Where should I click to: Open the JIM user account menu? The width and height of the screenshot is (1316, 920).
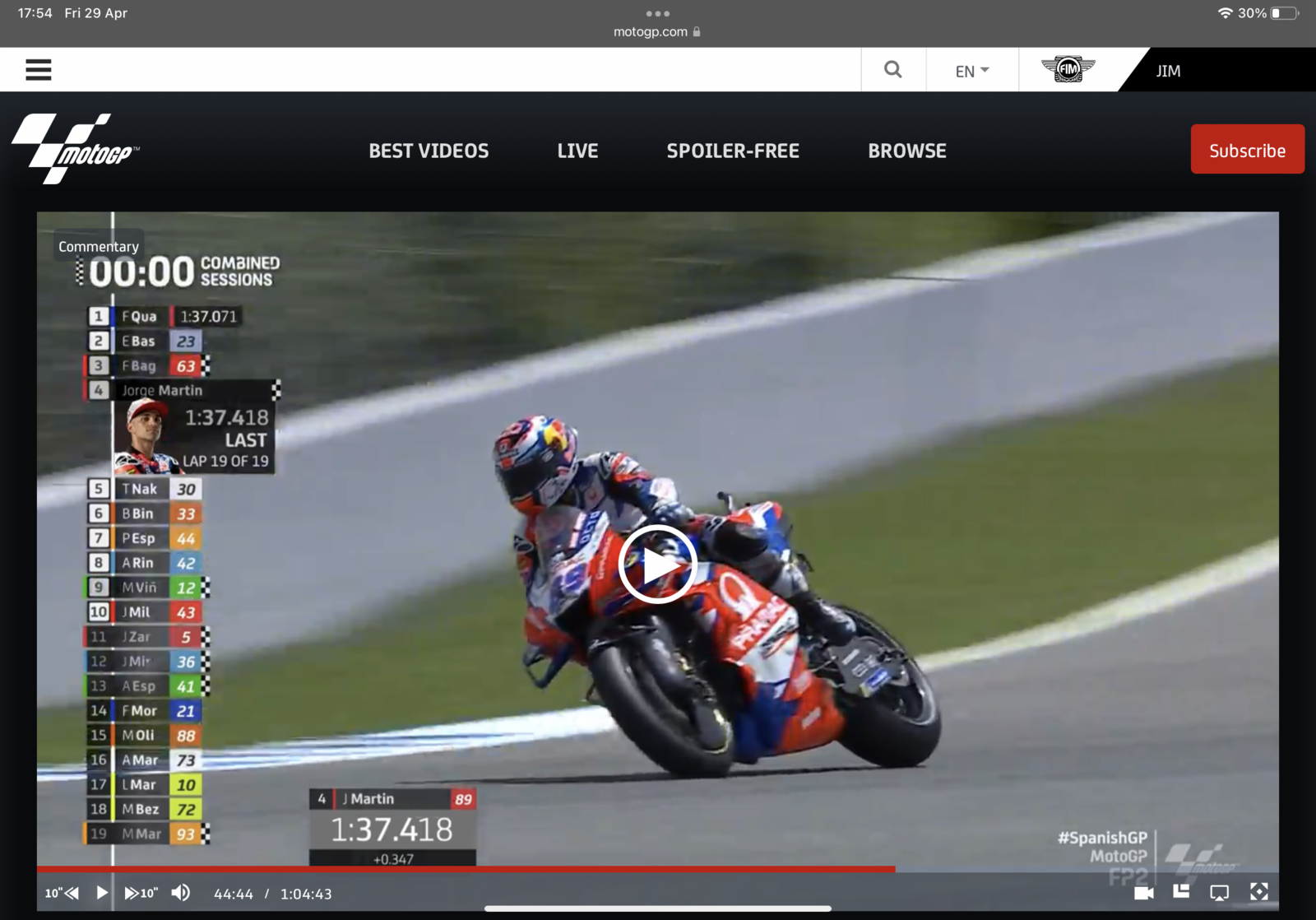point(1168,71)
